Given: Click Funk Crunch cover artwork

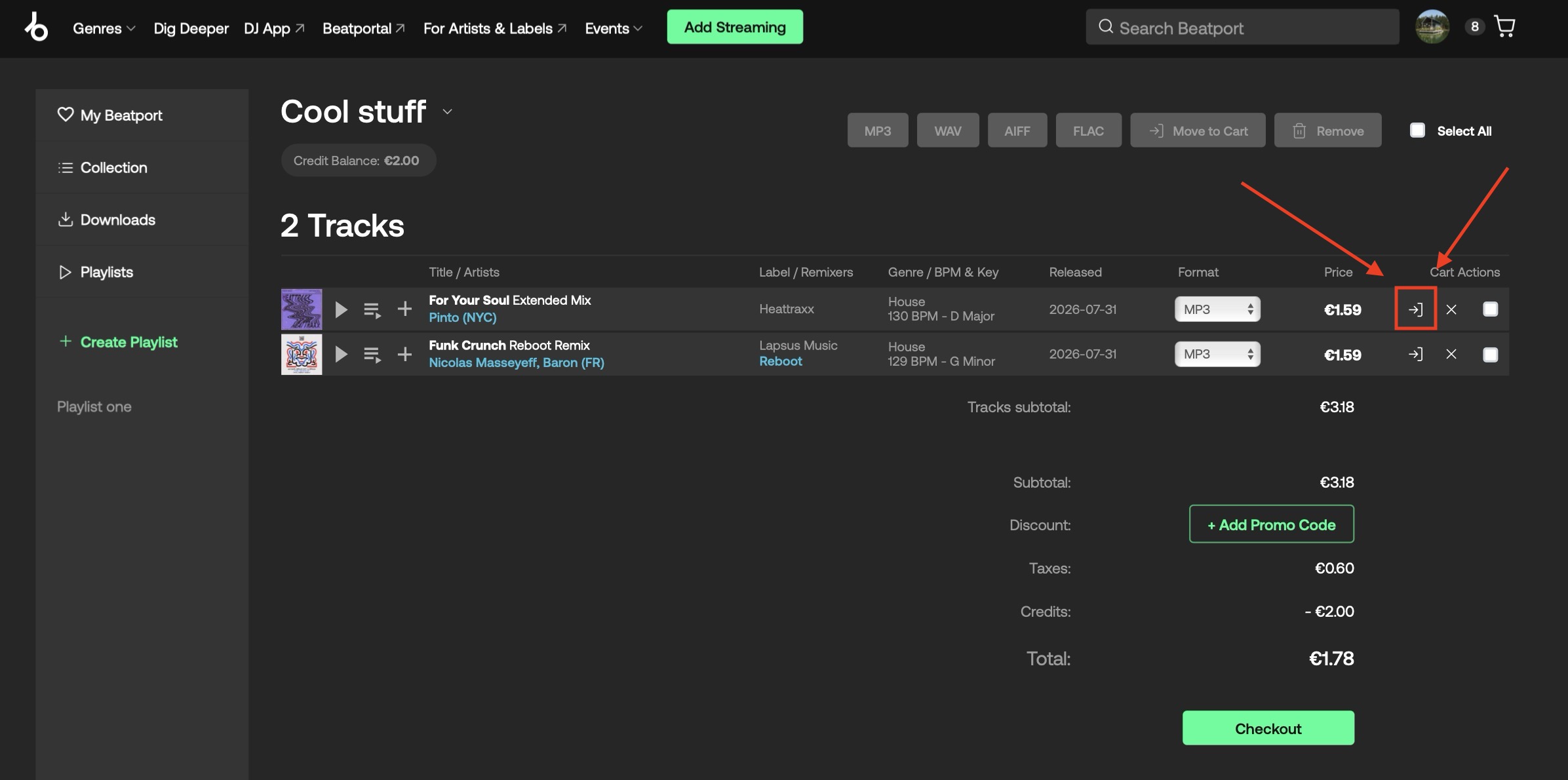Looking at the screenshot, I should pyautogui.click(x=302, y=355).
